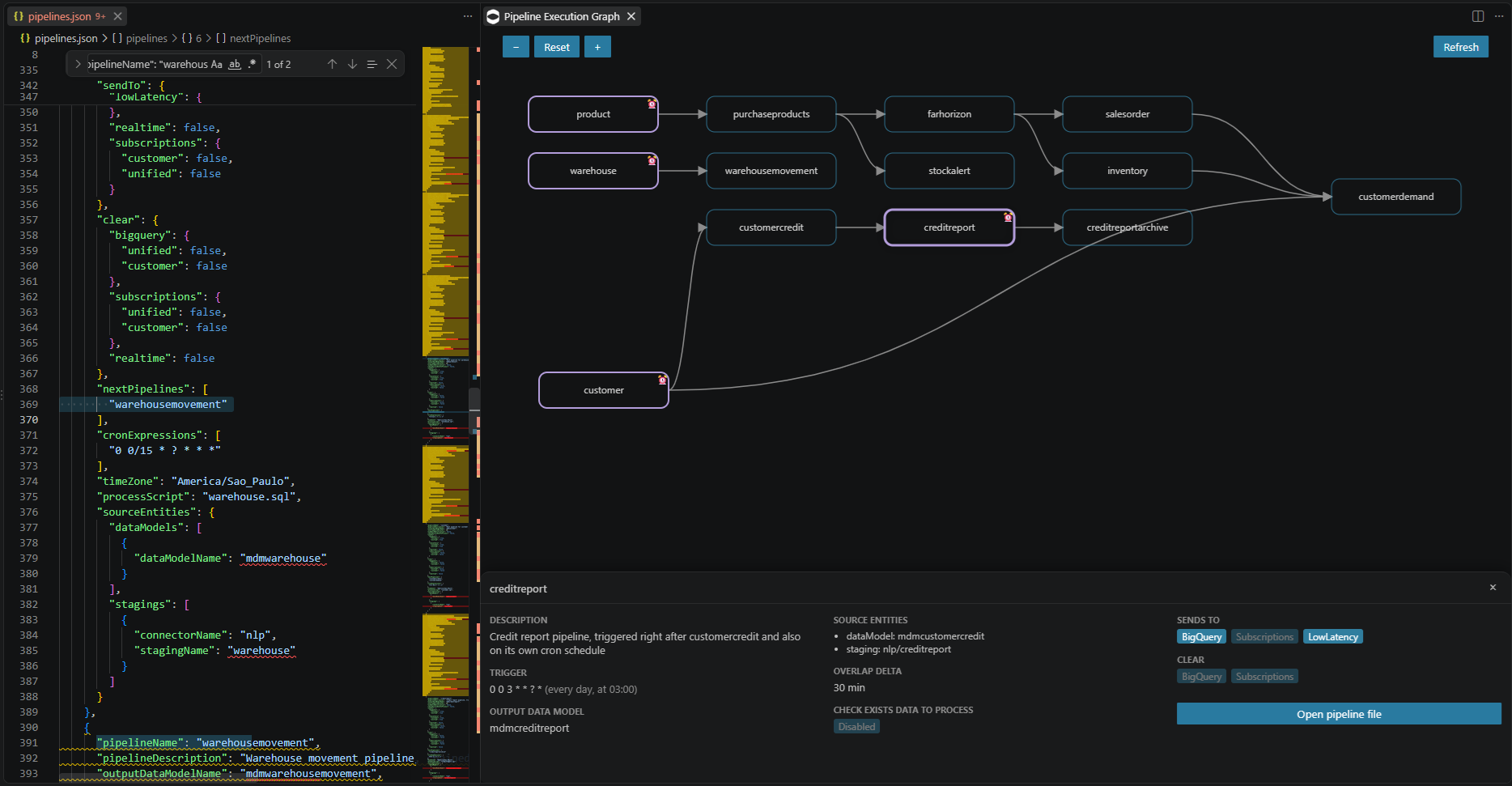
Task: Zoom out the graph with the minus button
Action: click(516, 47)
